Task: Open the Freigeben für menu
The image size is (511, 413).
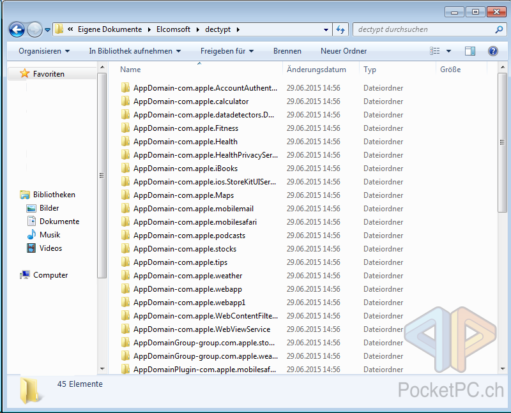Action: pos(227,51)
